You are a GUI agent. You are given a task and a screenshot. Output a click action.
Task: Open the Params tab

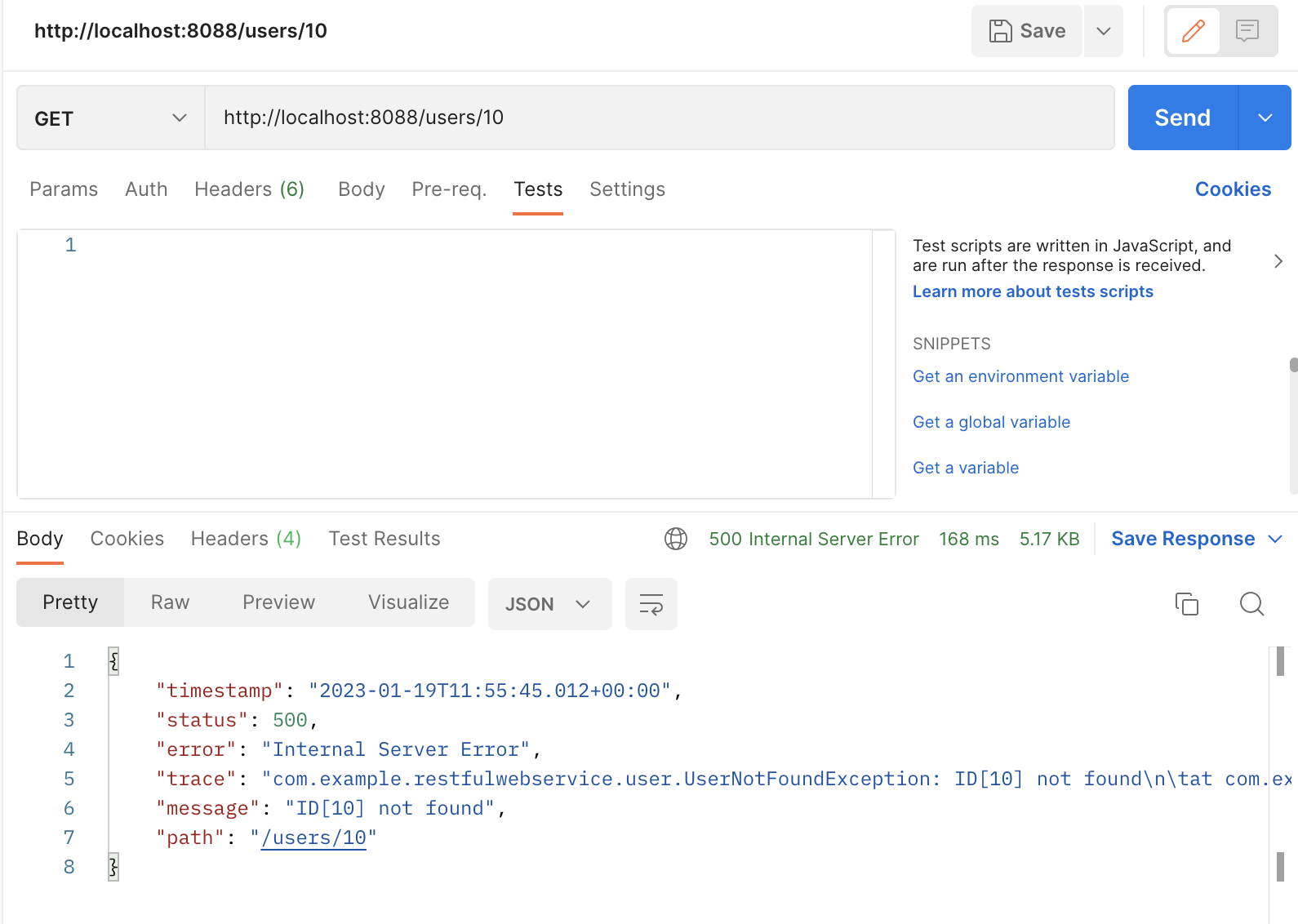pyautogui.click(x=64, y=189)
